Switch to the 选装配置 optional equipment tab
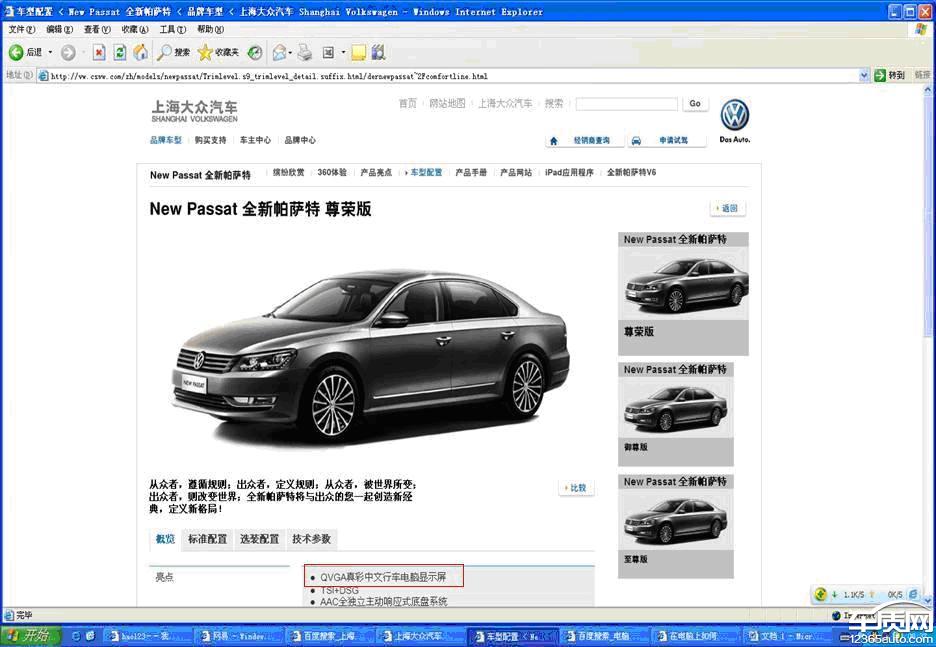This screenshot has height=647, width=936. pos(259,539)
